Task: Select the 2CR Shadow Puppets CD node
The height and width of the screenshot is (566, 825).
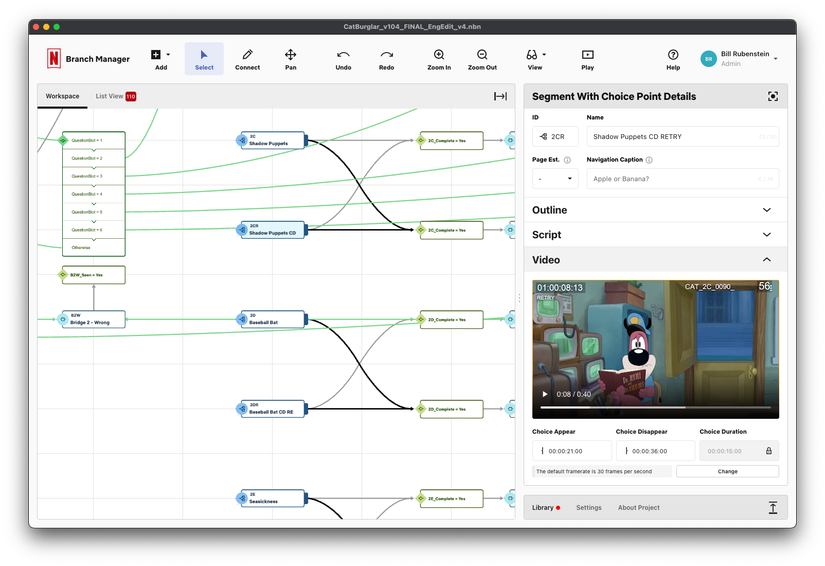Action: (272, 230)
